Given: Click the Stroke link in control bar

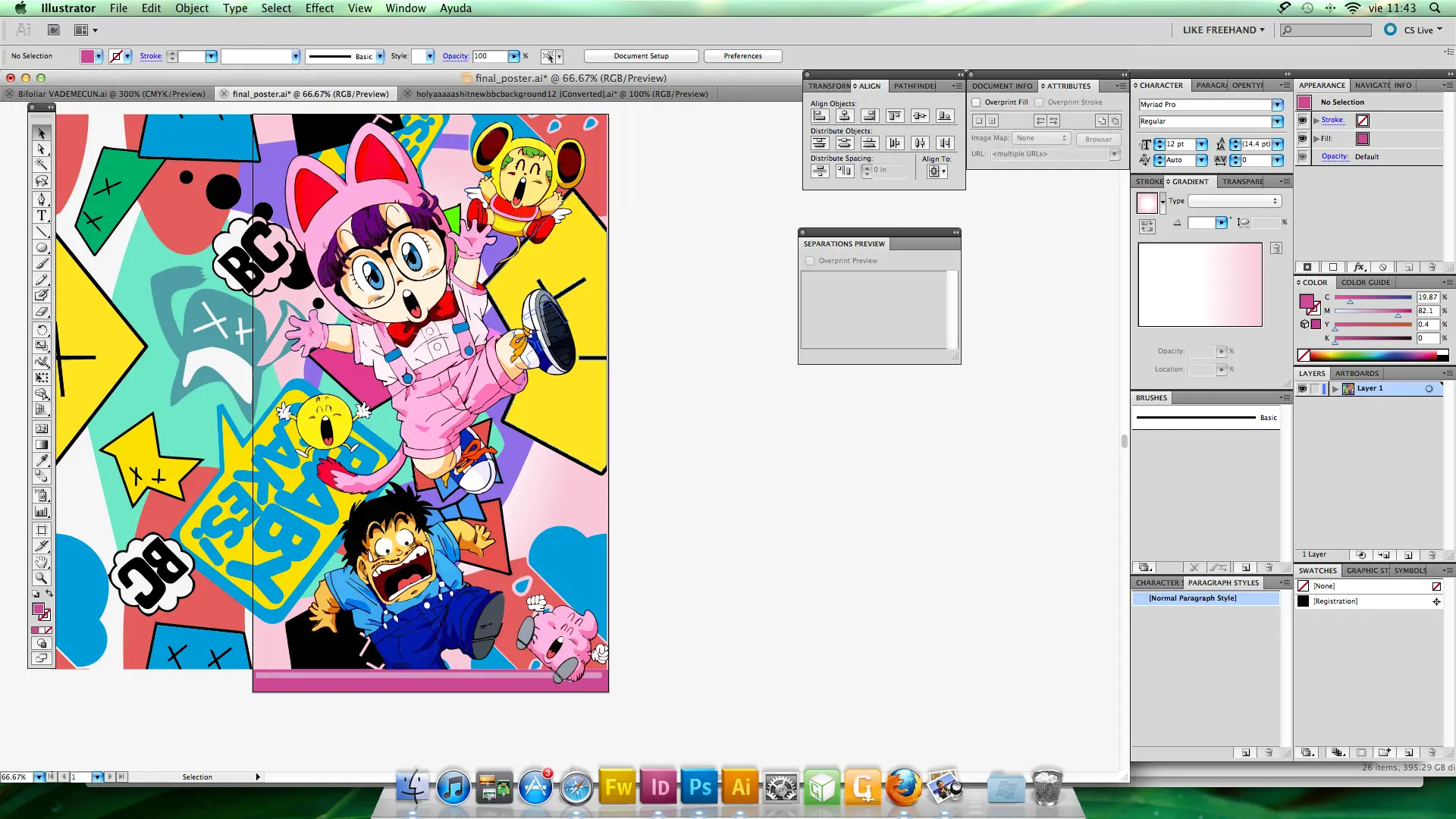Looking at the screenshot, I should (x=151, y=56).
